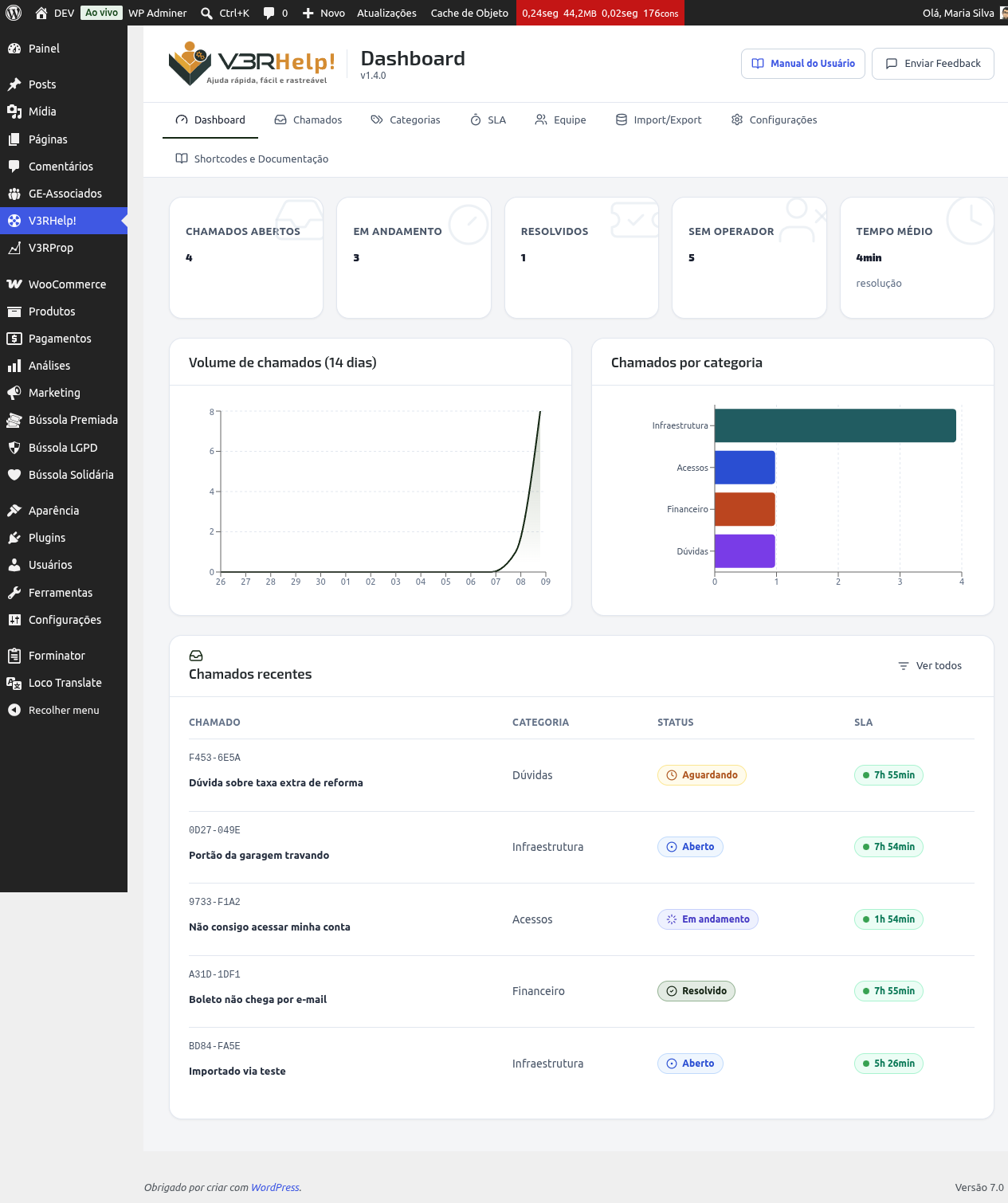Click the WooCommerce icon in the sidebar

pos(14,284)
